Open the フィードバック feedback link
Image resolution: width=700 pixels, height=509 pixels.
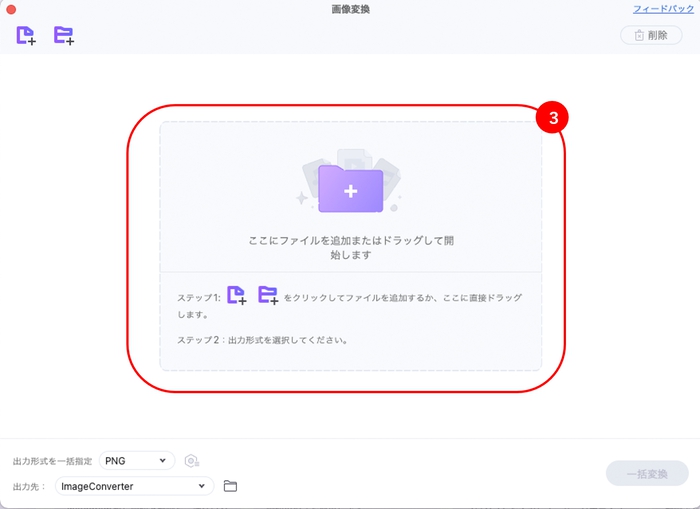click(x=663, y=9)
